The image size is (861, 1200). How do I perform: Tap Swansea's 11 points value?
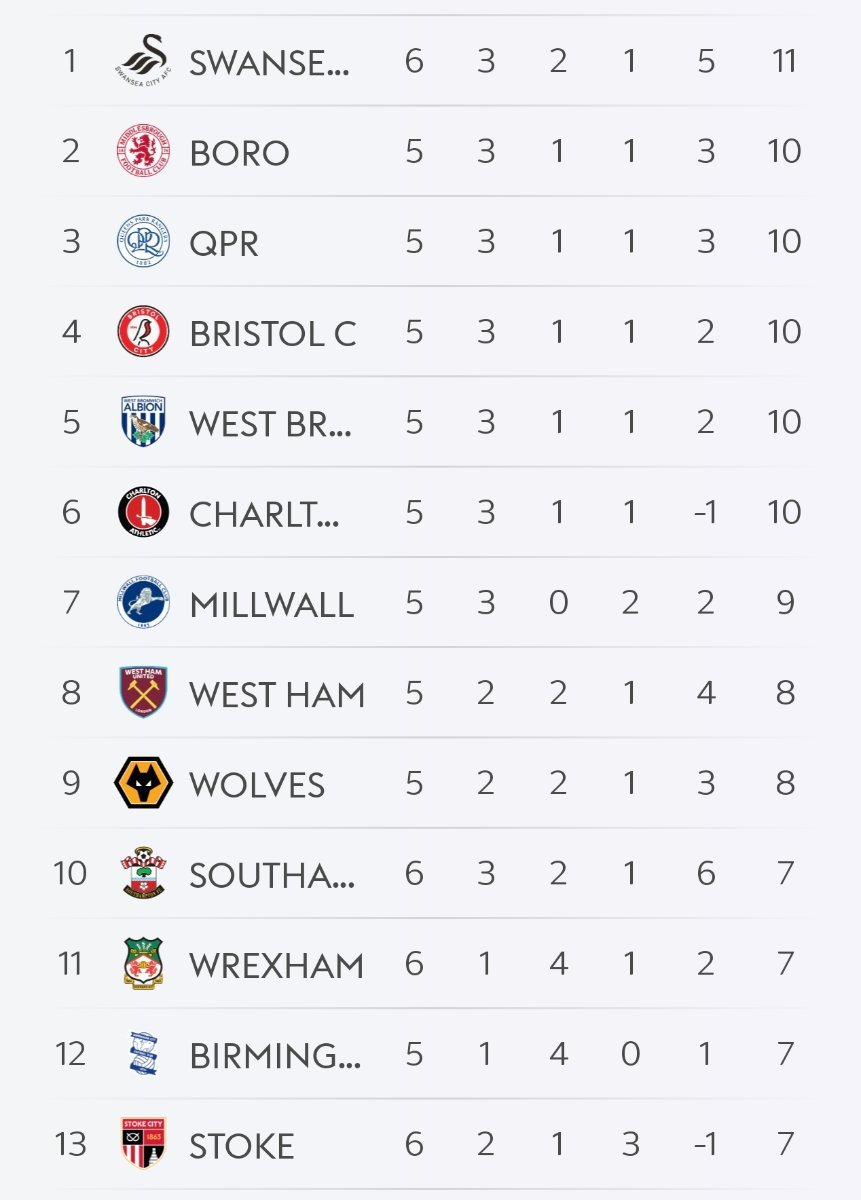[785, 61]
